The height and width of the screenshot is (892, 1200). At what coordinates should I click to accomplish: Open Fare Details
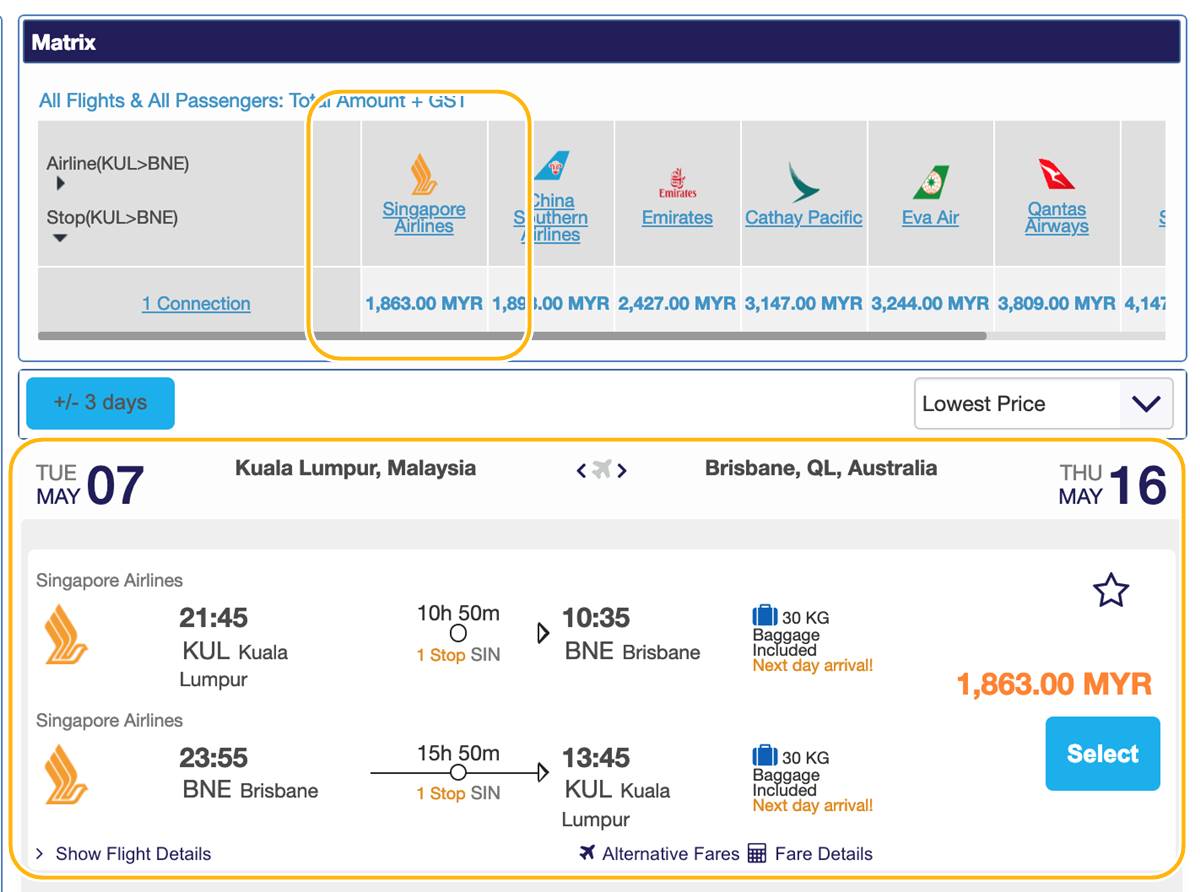coord(823,854)
